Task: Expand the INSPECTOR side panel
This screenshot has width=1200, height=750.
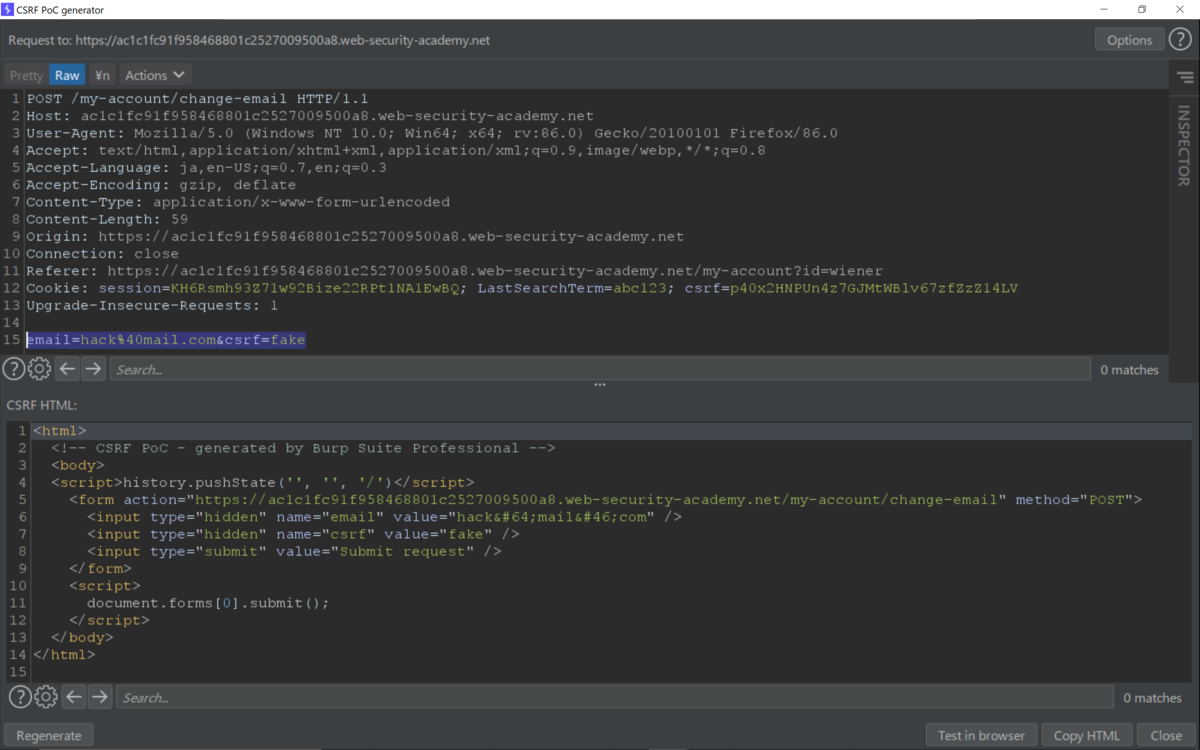Action: (1184, 145)
